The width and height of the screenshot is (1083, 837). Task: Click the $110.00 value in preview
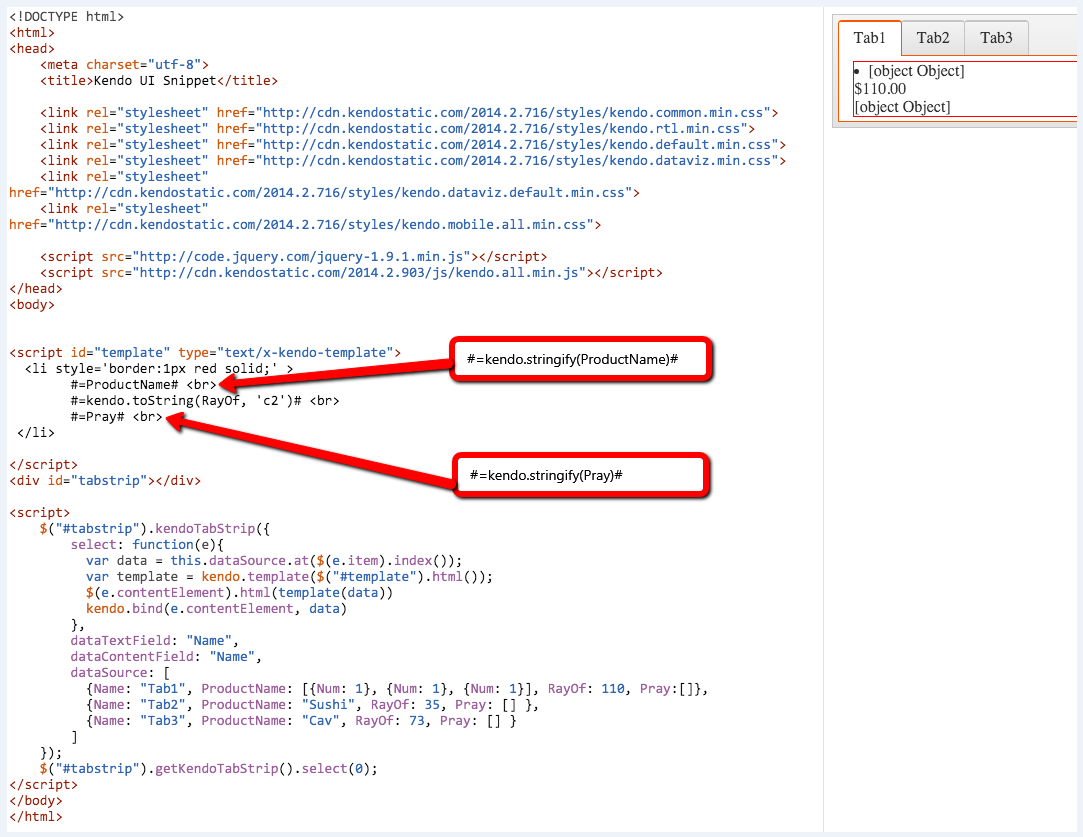(880, 88)
